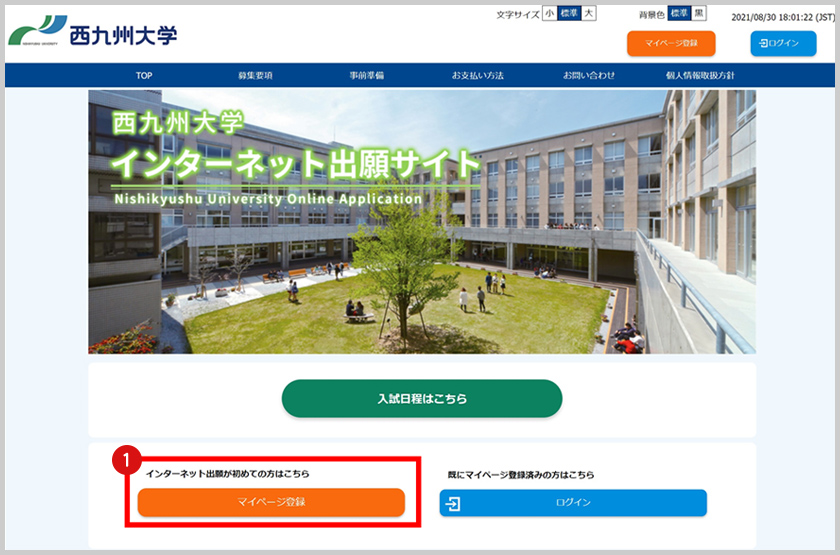Image resolution: width=840 pixels, height=555 pixels.
Task: Open the お支払い方法 menu item
Action: 478,76
